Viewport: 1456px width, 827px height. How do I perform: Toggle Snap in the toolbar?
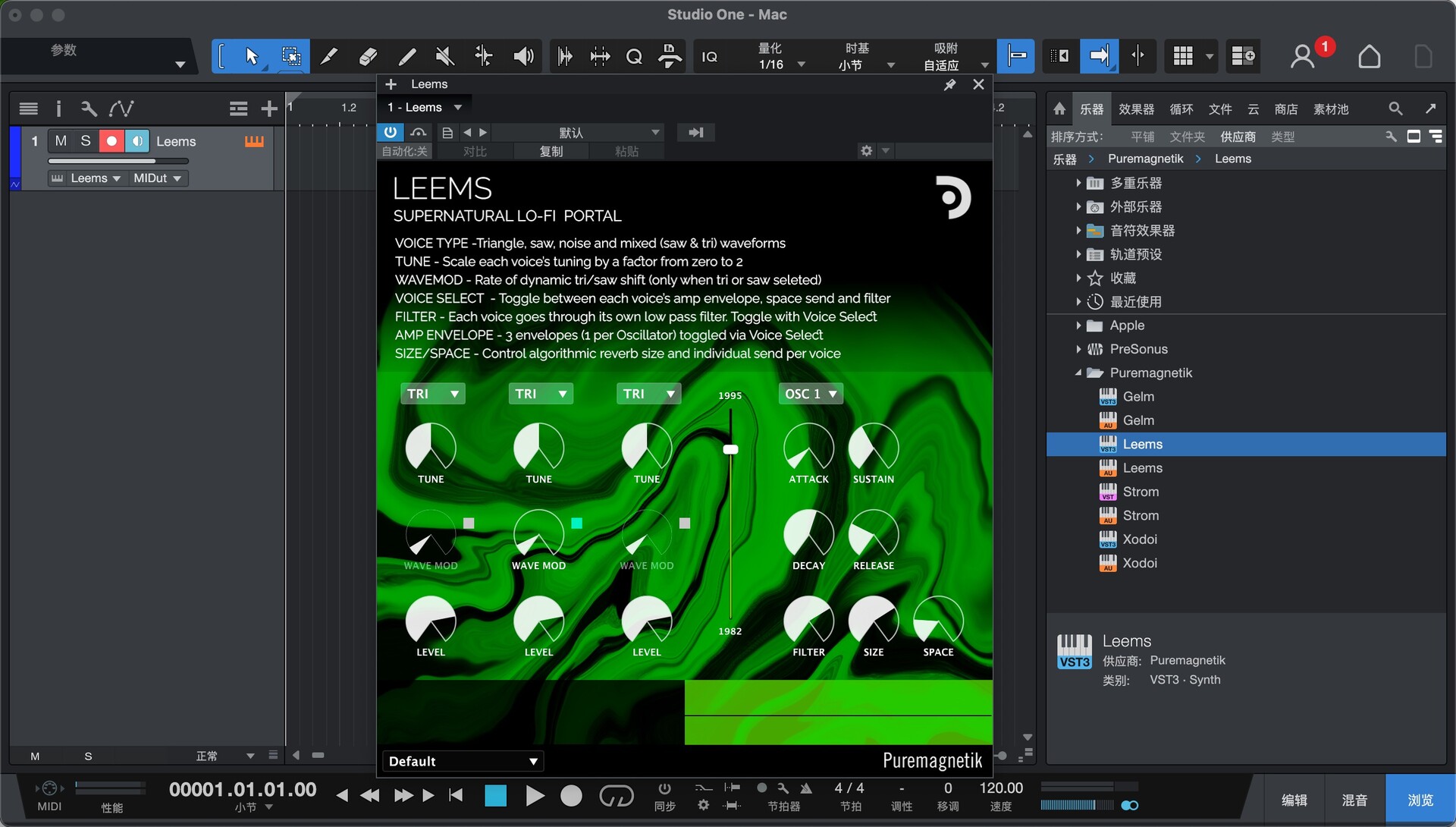1016,55
